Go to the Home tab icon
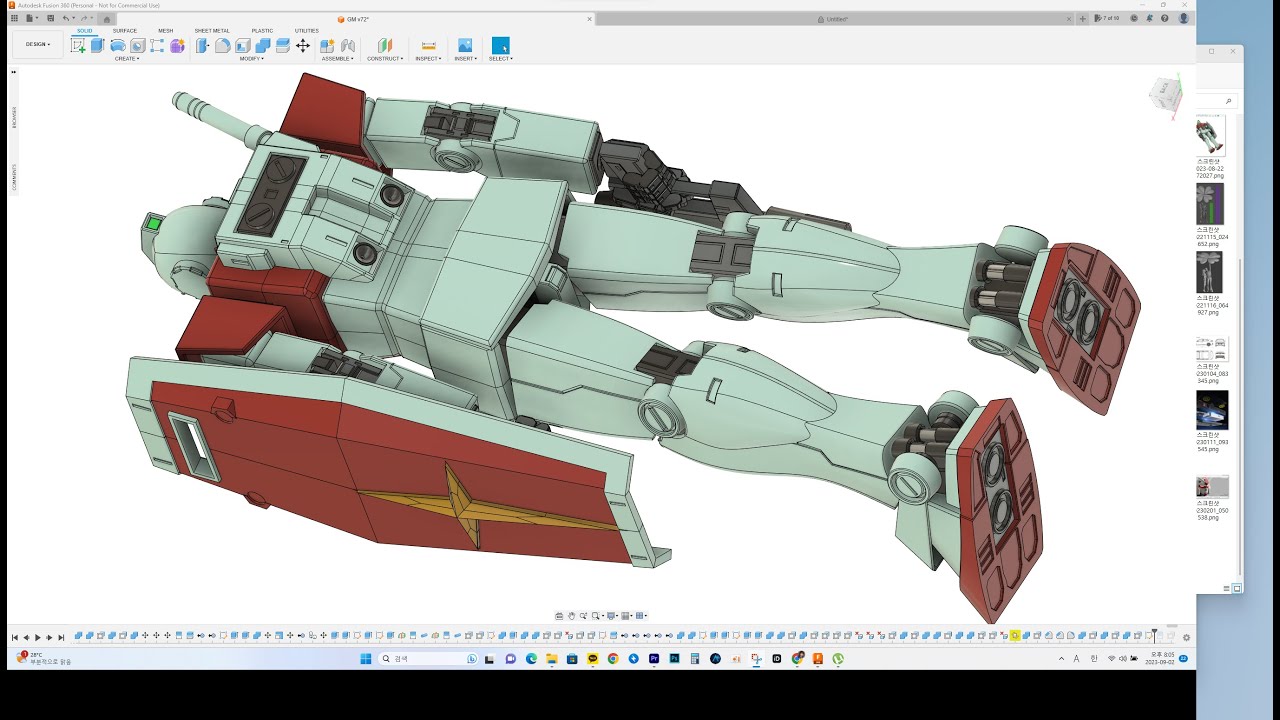 pos(107,19)
